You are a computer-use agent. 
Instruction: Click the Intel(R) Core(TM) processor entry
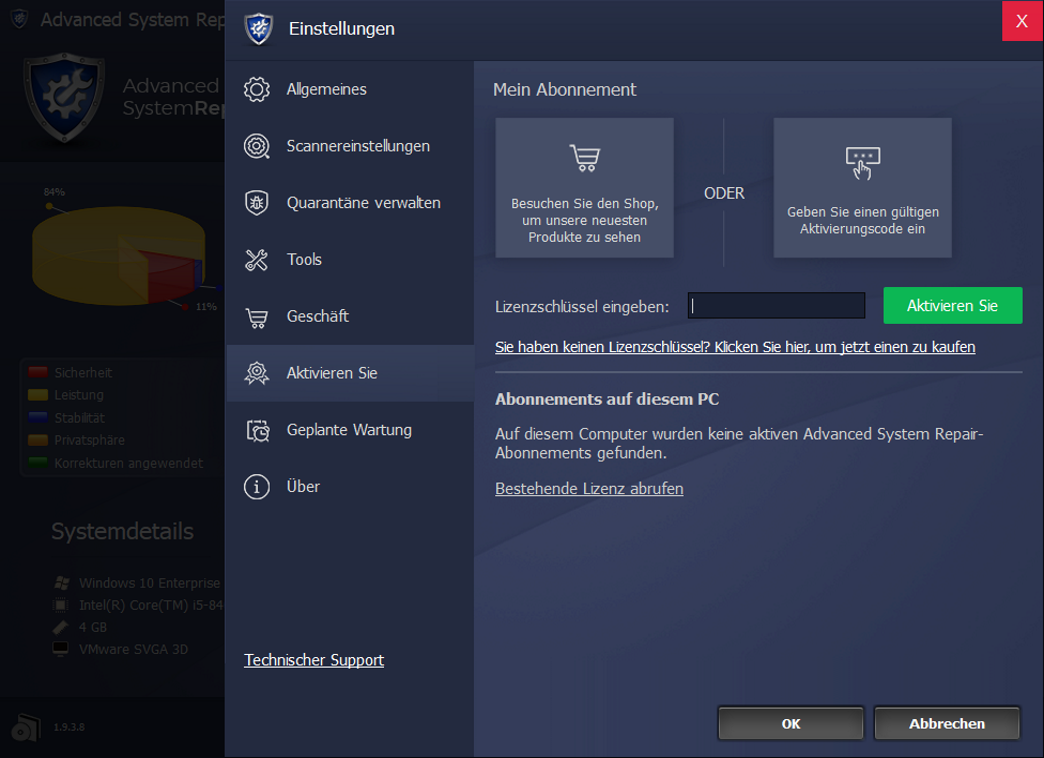pos(151,605)
